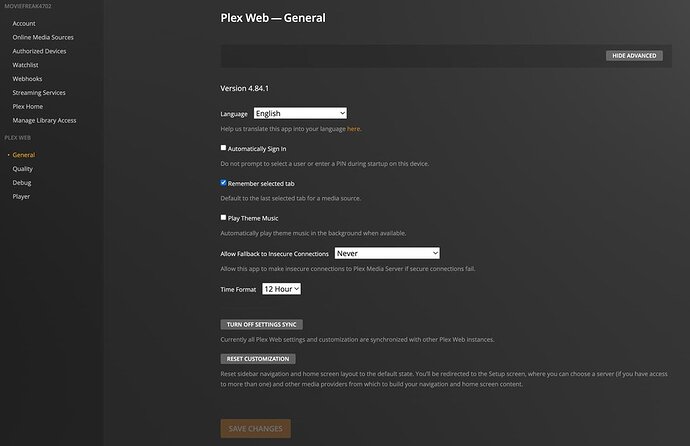Viewport: 690px width, 446px height.
Task: Open Player settings page
Action: 21,196
